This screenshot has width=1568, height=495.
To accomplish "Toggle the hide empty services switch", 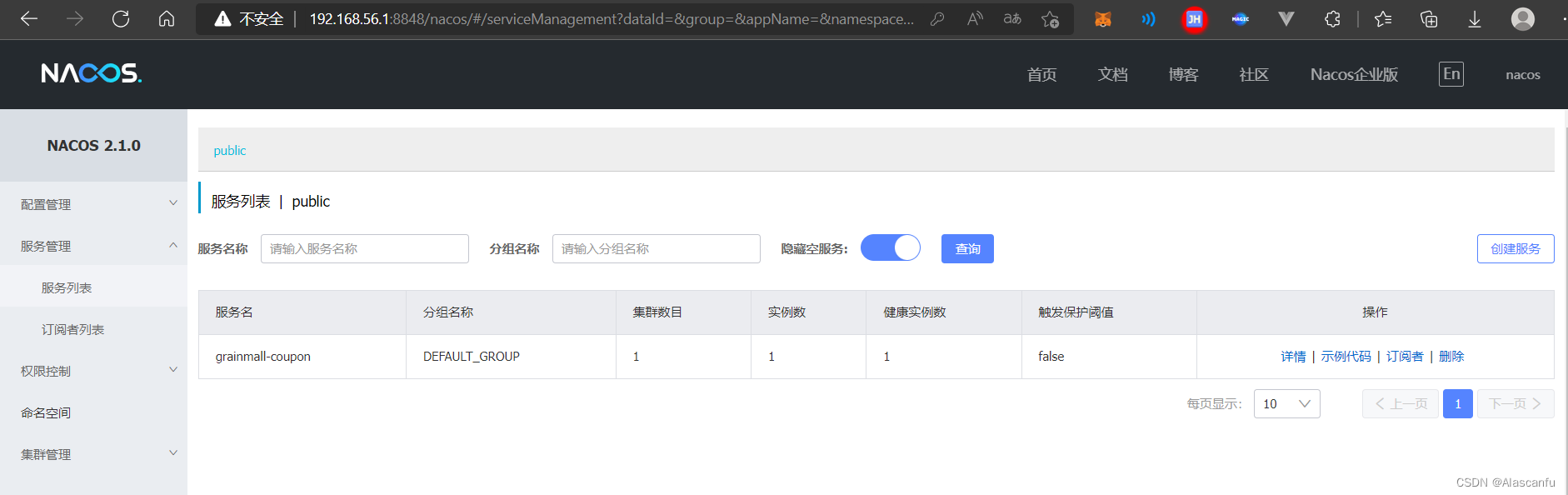I will coord(891,248).
